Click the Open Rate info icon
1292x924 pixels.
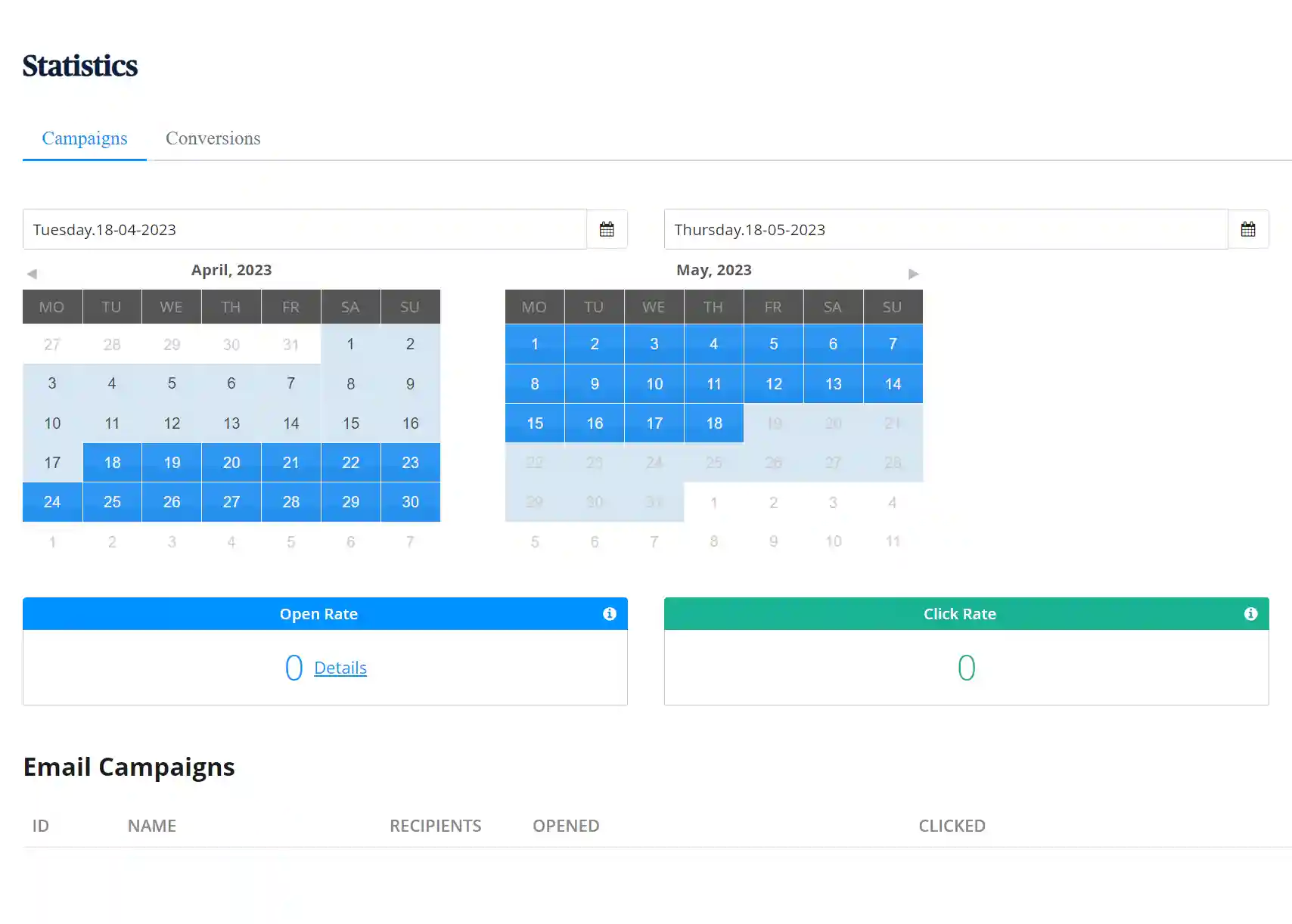609,614
